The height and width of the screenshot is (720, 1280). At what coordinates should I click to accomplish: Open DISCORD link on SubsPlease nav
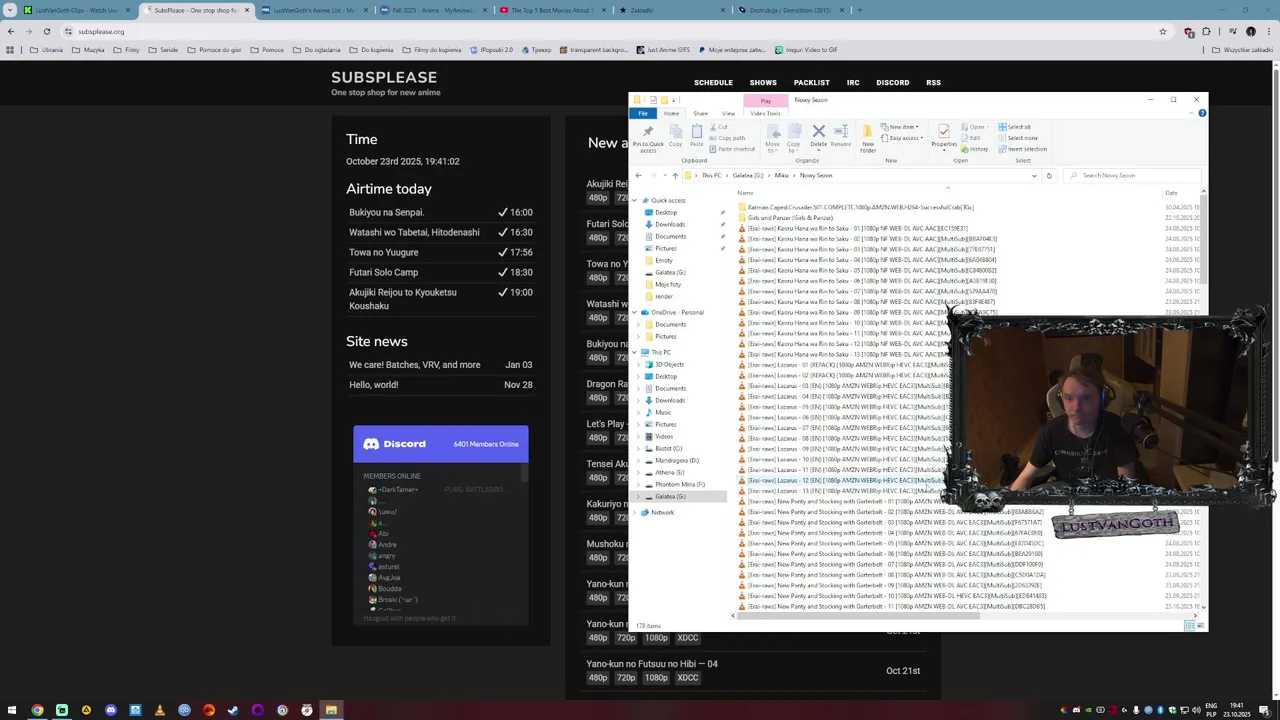point(892,82)
